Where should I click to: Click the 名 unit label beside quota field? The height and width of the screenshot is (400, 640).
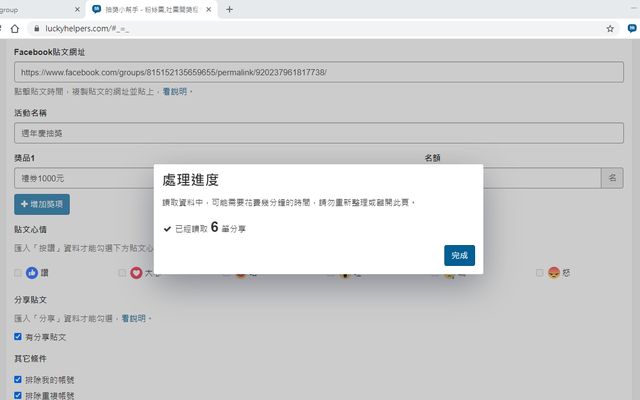pyautogui.click(x=612, y=178)
